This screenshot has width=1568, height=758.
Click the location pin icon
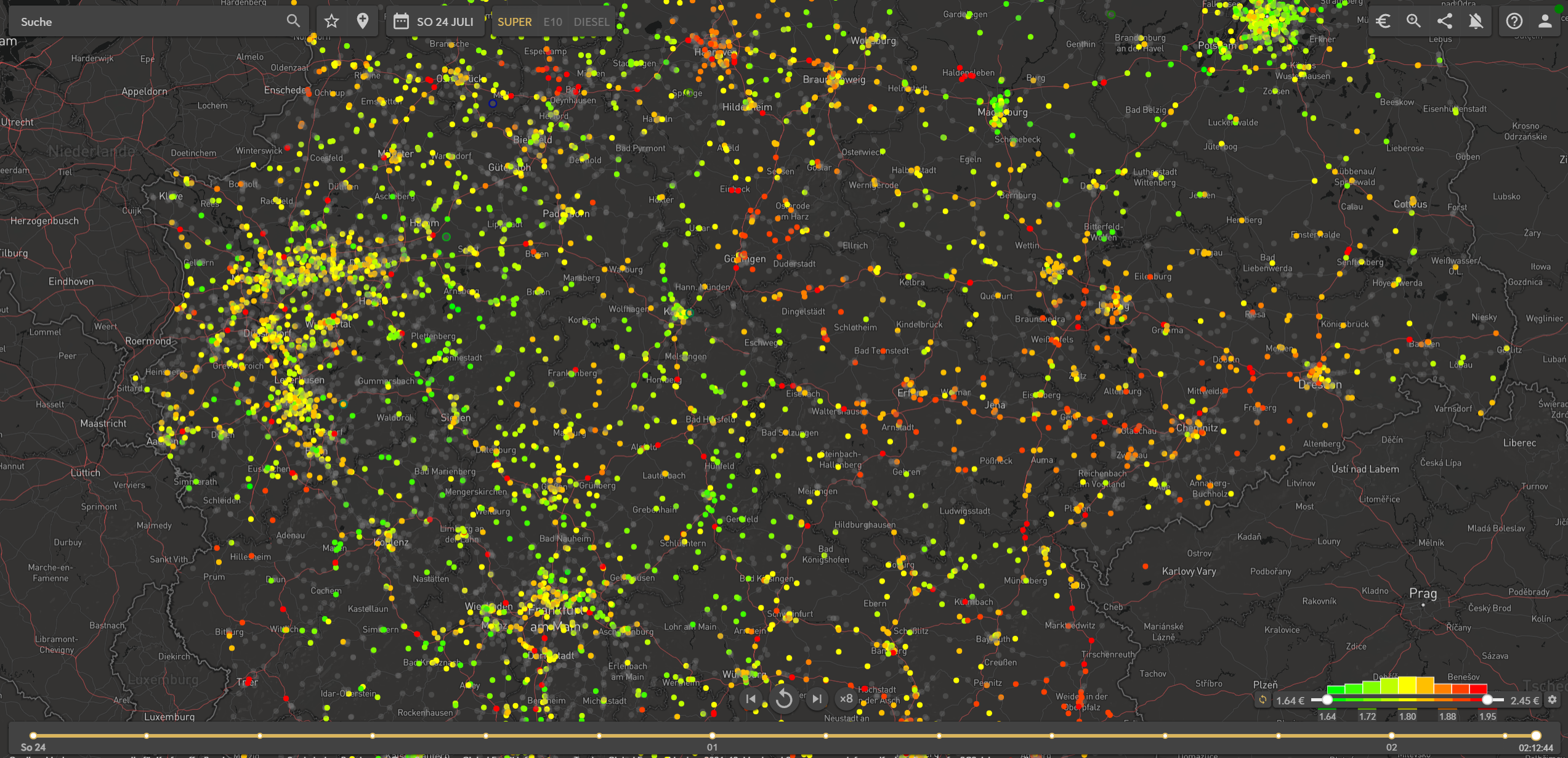click(363, 22)
